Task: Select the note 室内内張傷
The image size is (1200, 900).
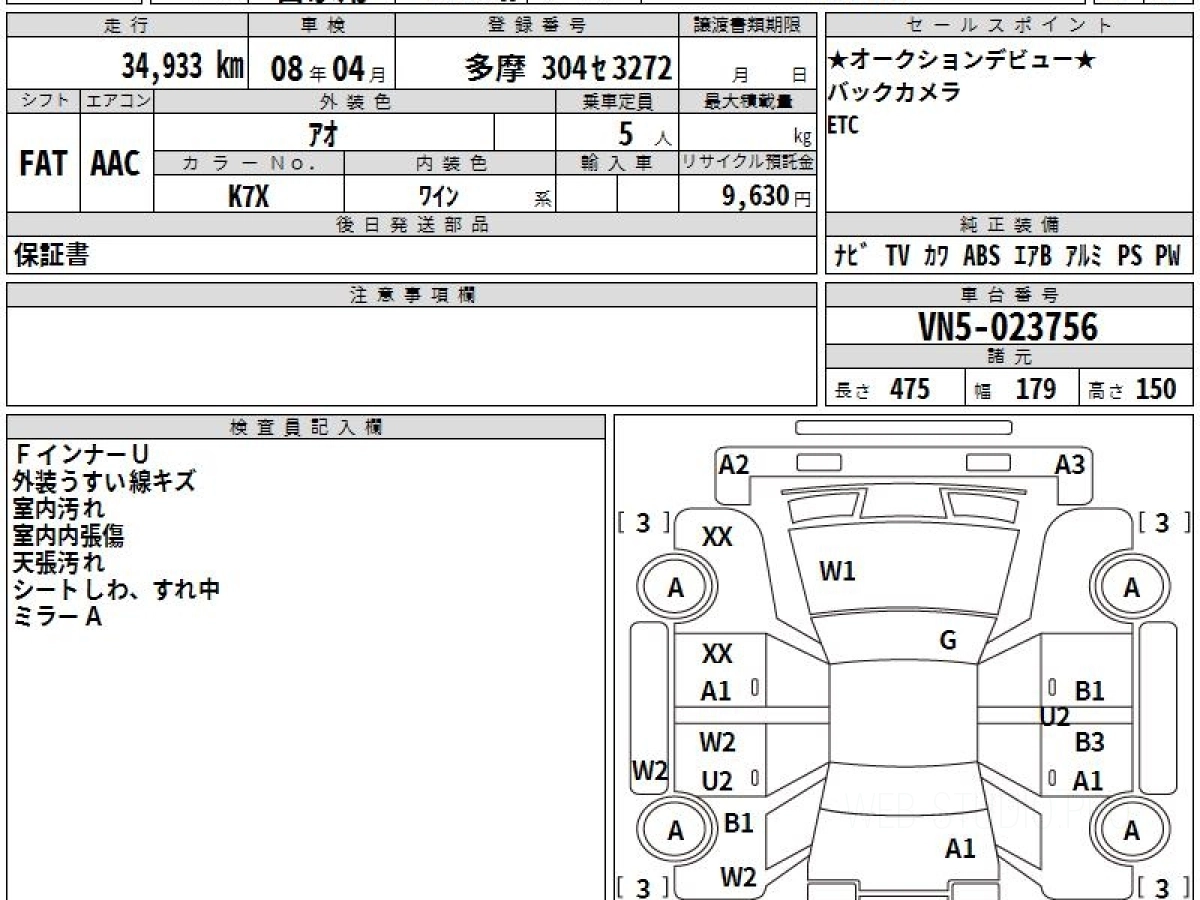Action: pyautogui.click(x=70, y=536)
